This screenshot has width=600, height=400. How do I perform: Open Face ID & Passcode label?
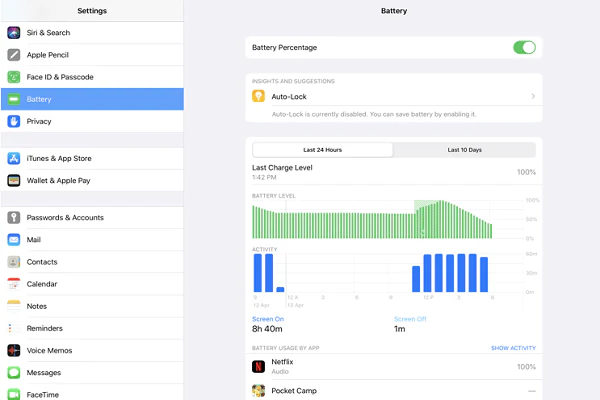pos(60,77)
